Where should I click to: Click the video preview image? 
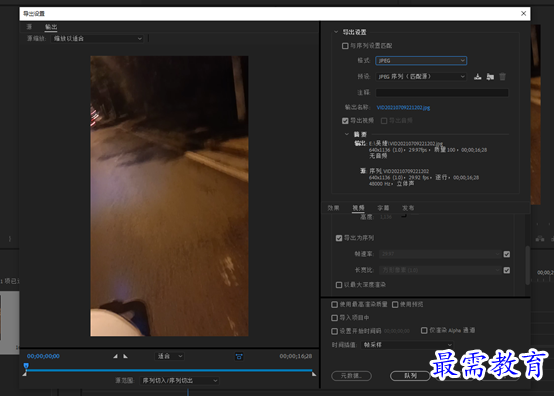pos(169,196)
